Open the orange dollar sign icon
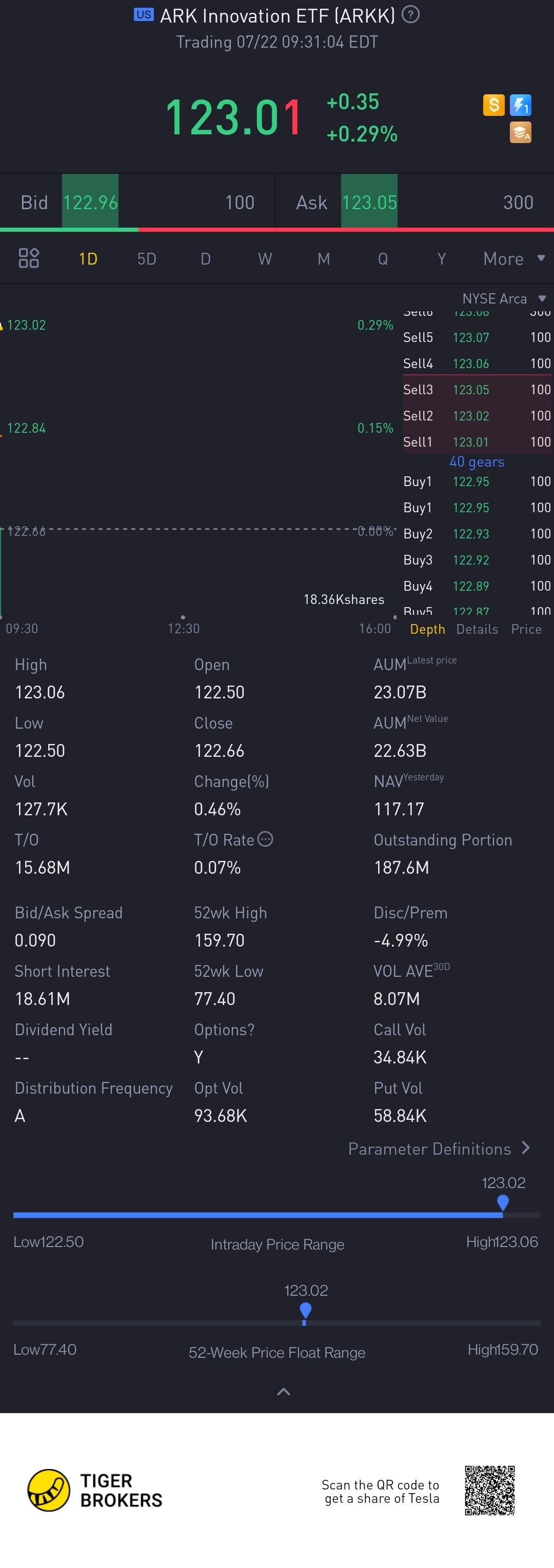This screenshot has width=554, height=1568. [494, 105]
